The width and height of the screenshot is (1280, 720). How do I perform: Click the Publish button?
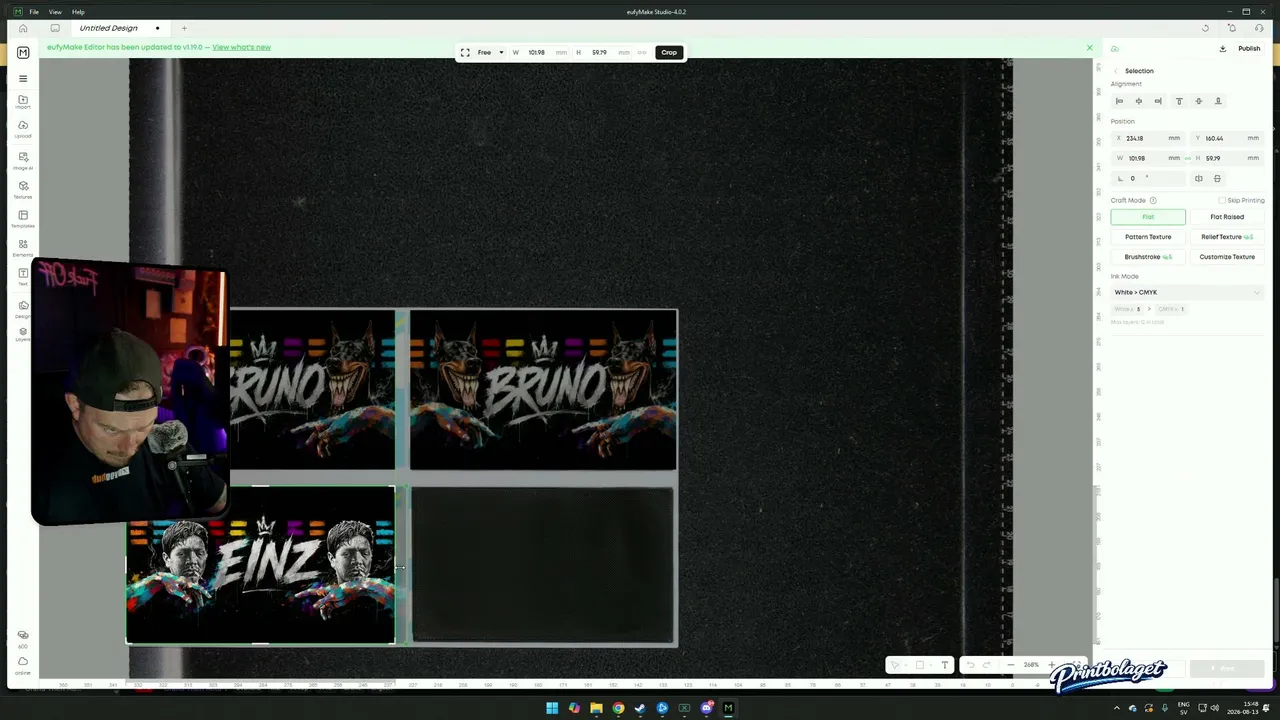[1249, 48]
